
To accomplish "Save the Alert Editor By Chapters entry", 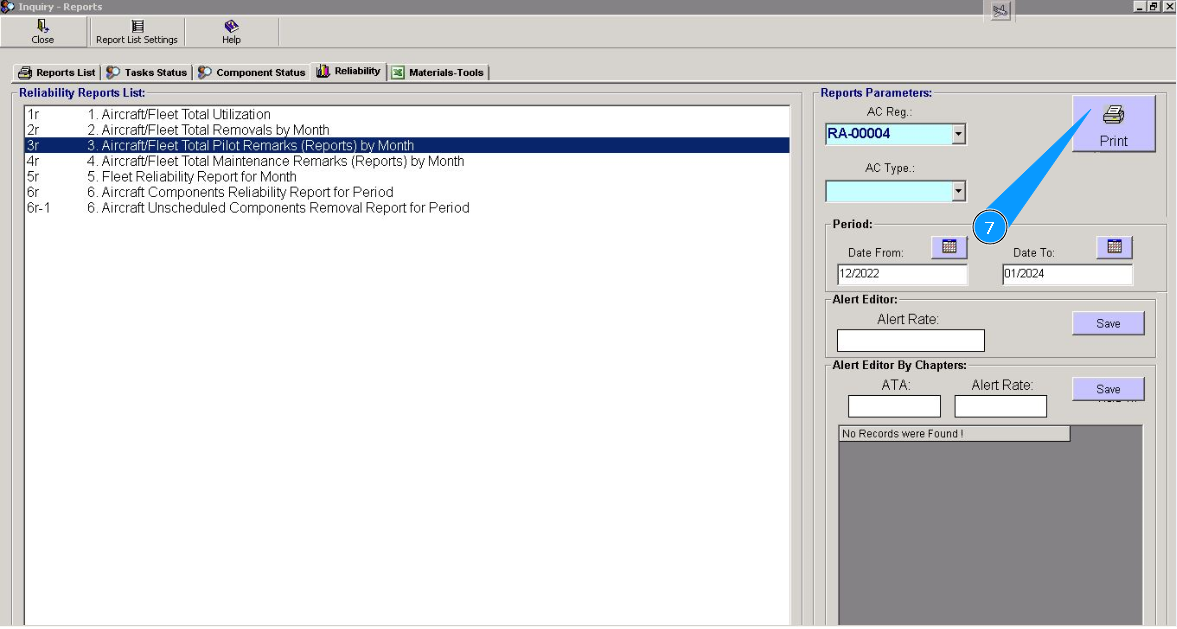I will (1108, 389).
